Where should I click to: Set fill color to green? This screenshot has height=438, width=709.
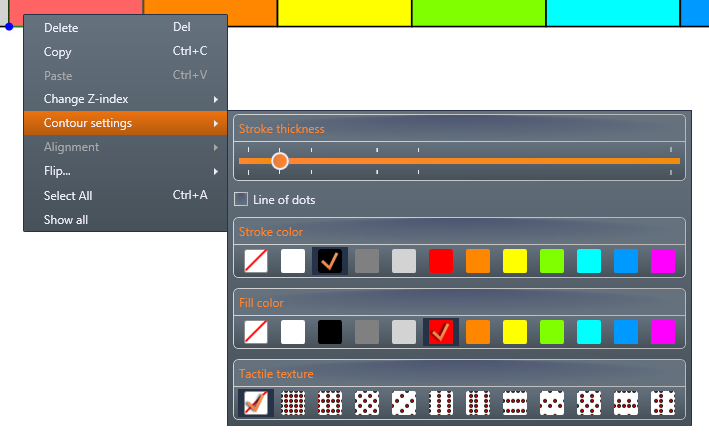(x=552, y=332)
